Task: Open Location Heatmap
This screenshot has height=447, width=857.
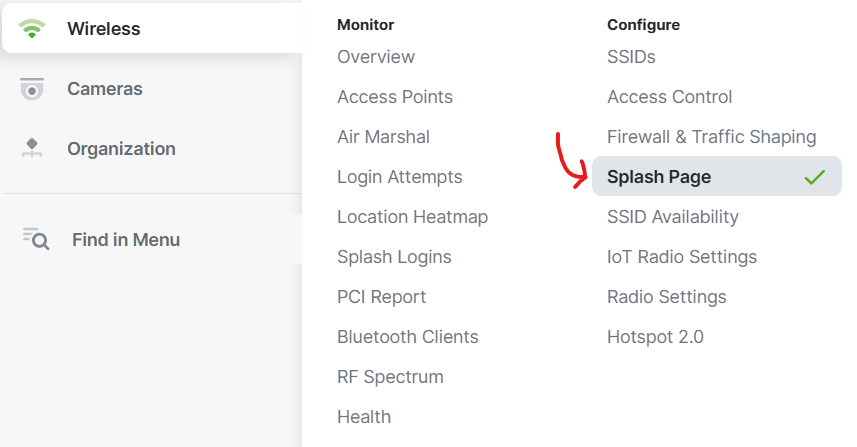Action: (413, 217)
